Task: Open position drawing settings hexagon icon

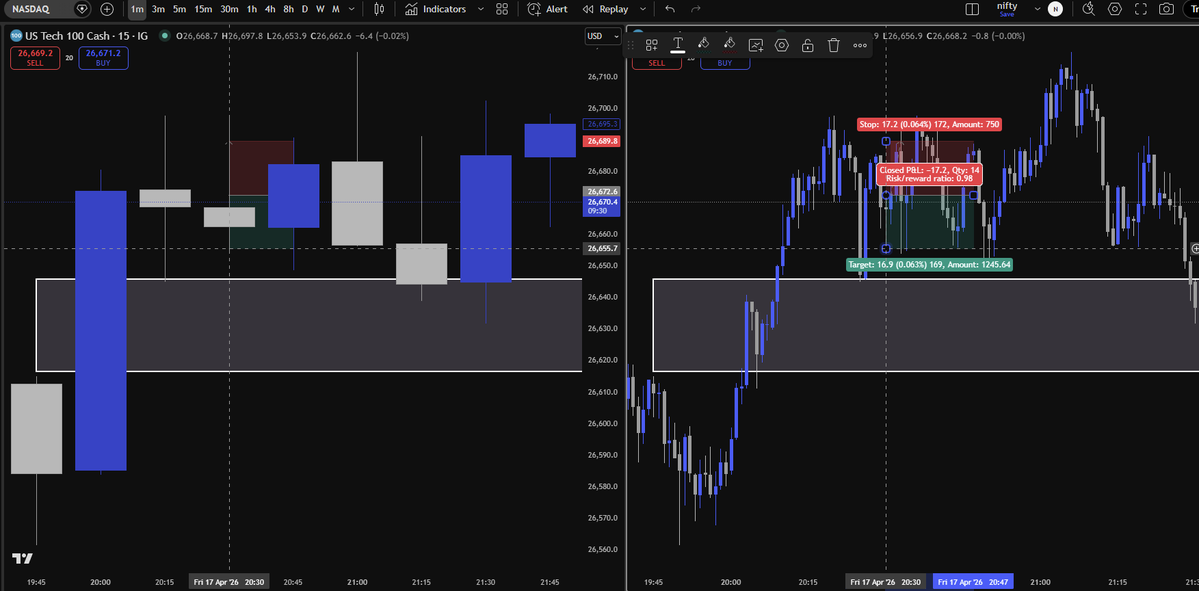Action: (781, 45)
